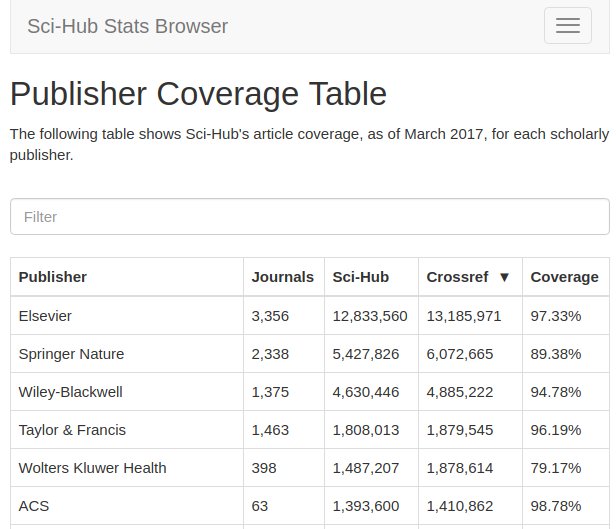Click Springer Nature journals count 2,338
This screenshot has height=529, width=616.
click(270, 354)
